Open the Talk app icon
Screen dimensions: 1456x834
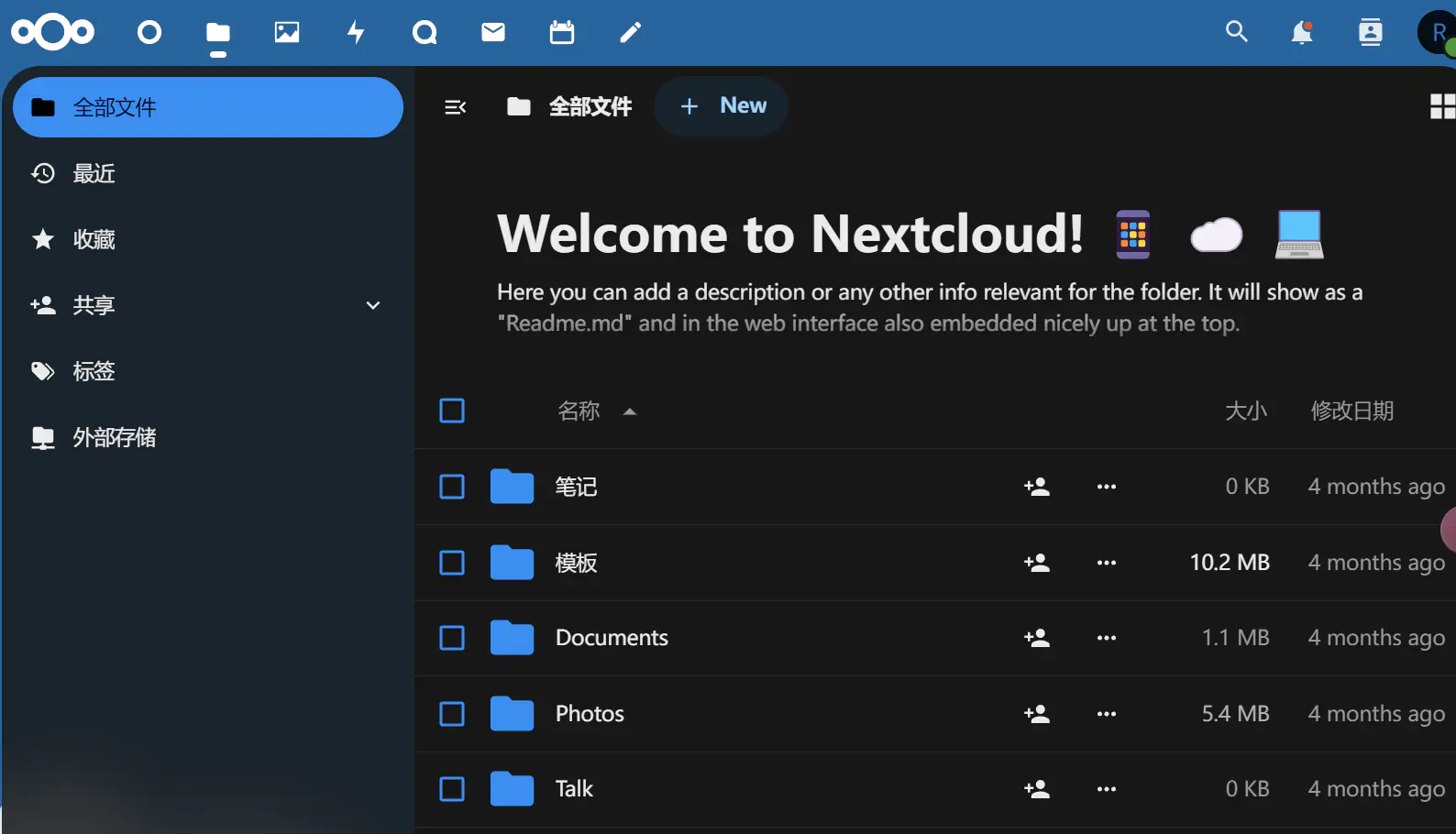[425, 33]
